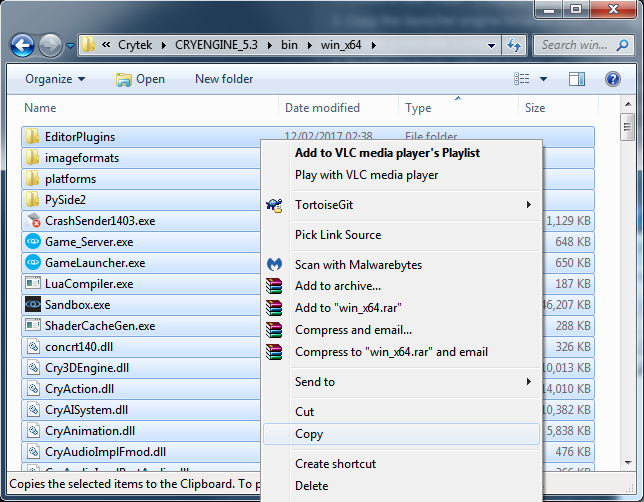The width and height of the screenshot is (644, 502).
Task: Select the CryAISystem.dll file icon
Action: (x=33, y=409)
